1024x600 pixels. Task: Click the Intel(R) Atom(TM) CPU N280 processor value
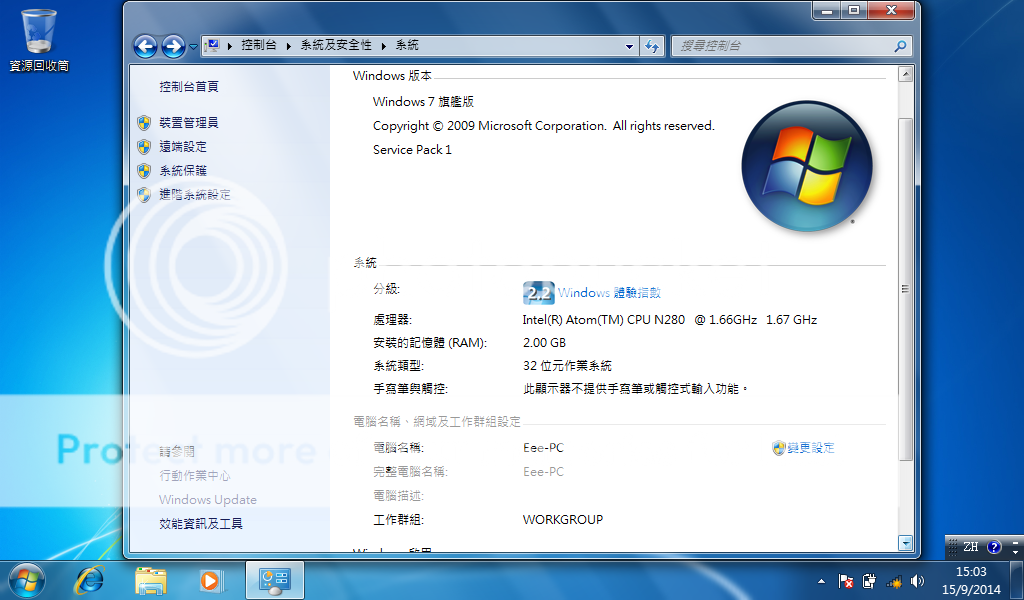(669, 320)
